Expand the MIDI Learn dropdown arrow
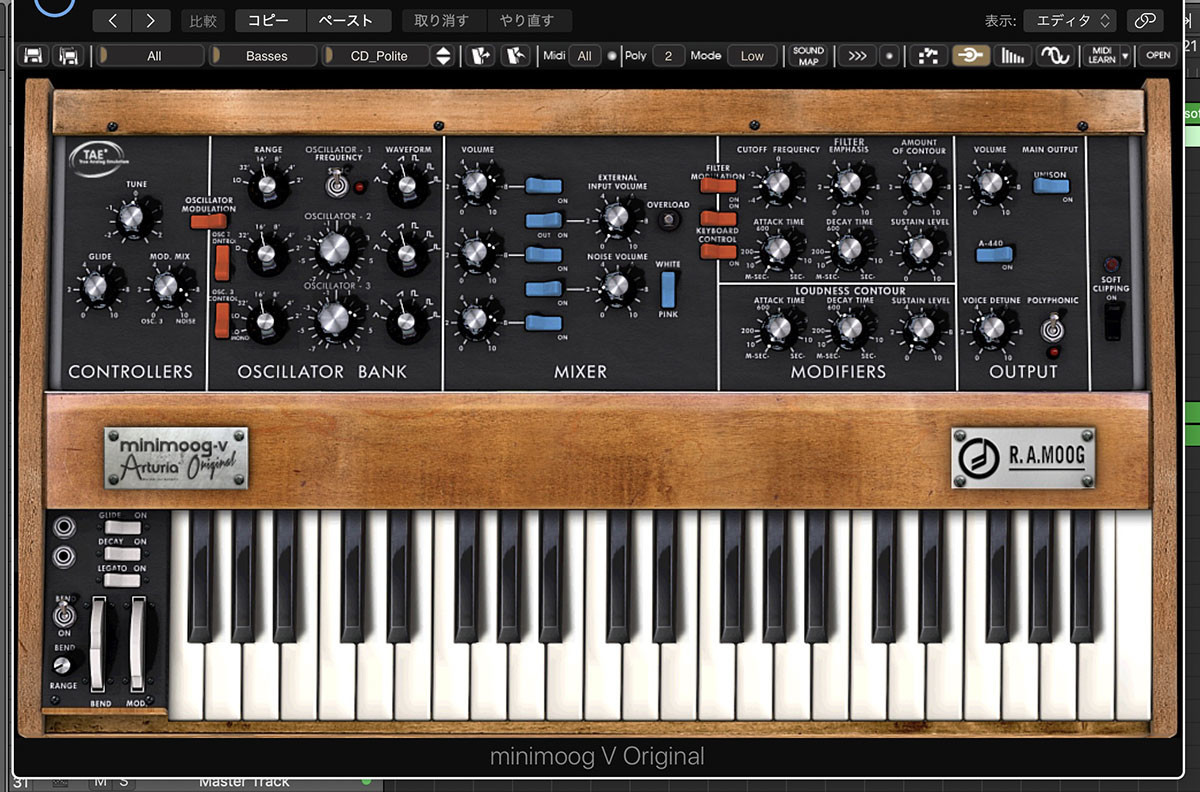This screenshot has width=1200, height=792. pos(1125,56)
